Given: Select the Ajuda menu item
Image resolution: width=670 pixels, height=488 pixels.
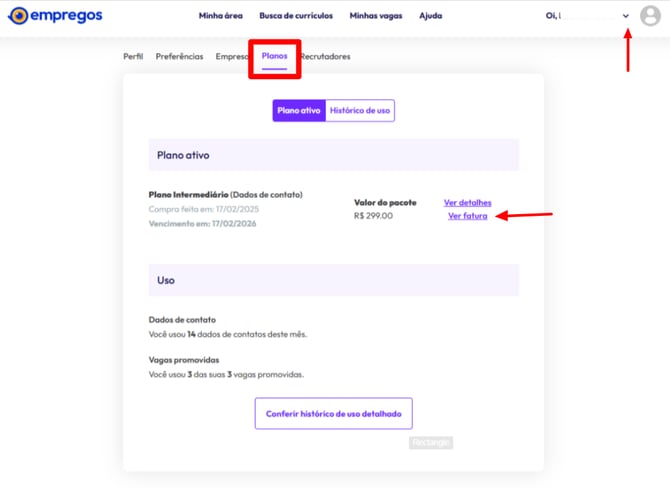Looking at the screenshot, I should pyautogui.click(x=430, y=16).
